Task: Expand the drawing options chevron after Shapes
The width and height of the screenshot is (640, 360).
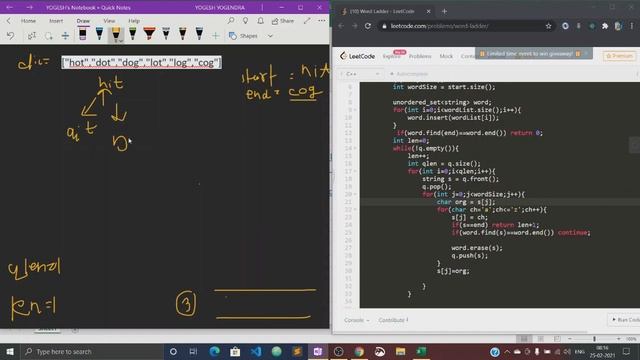Action: click(x=270, y=36)
